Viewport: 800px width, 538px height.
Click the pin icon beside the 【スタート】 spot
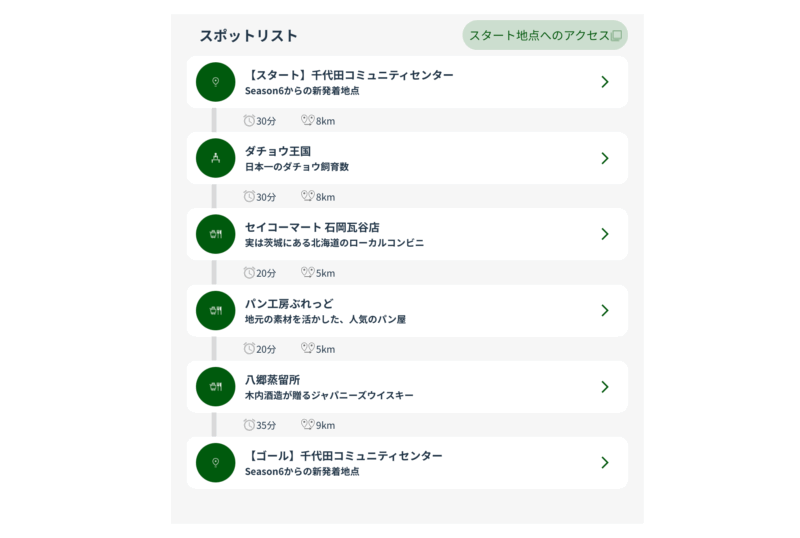point(215,82)
